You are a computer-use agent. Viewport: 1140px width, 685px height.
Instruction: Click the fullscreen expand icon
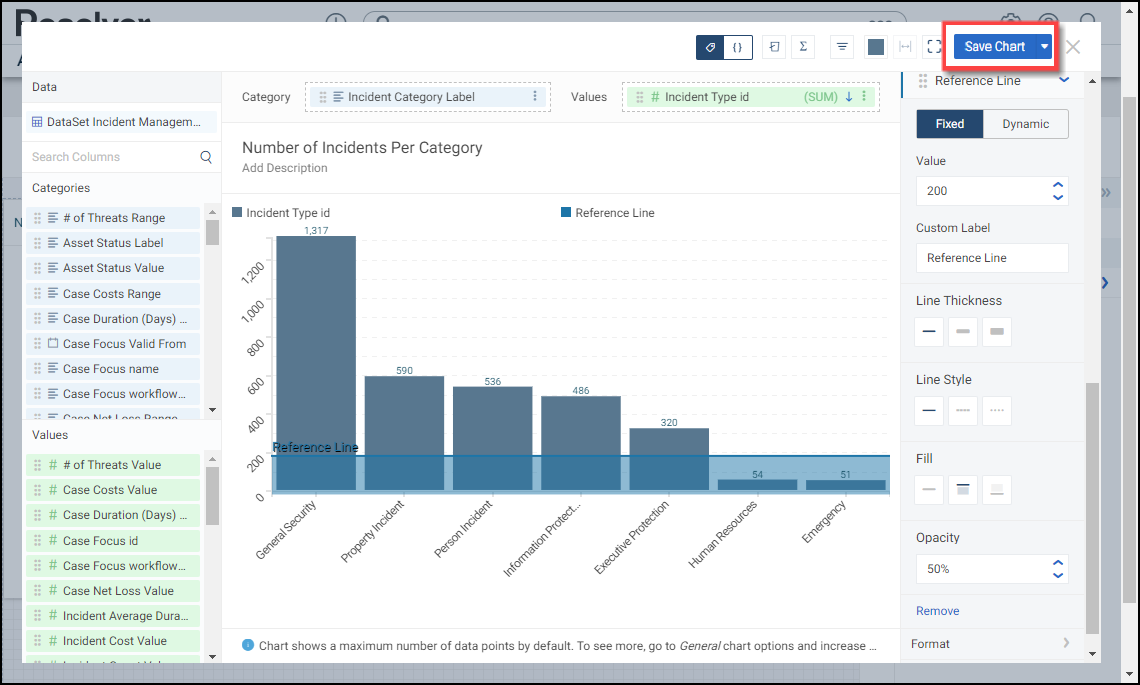pos(934,47)
